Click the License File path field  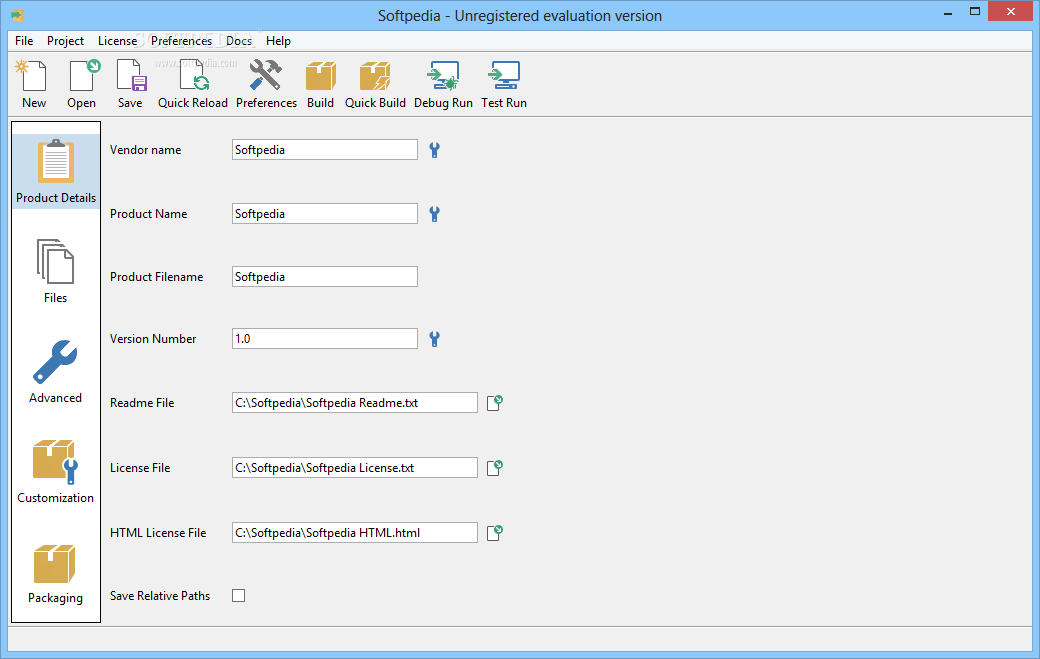pos(355,467)
